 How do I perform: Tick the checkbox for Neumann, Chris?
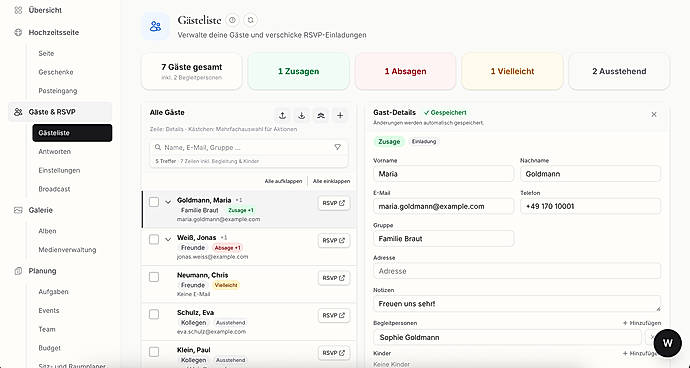(x=154, y=277)
